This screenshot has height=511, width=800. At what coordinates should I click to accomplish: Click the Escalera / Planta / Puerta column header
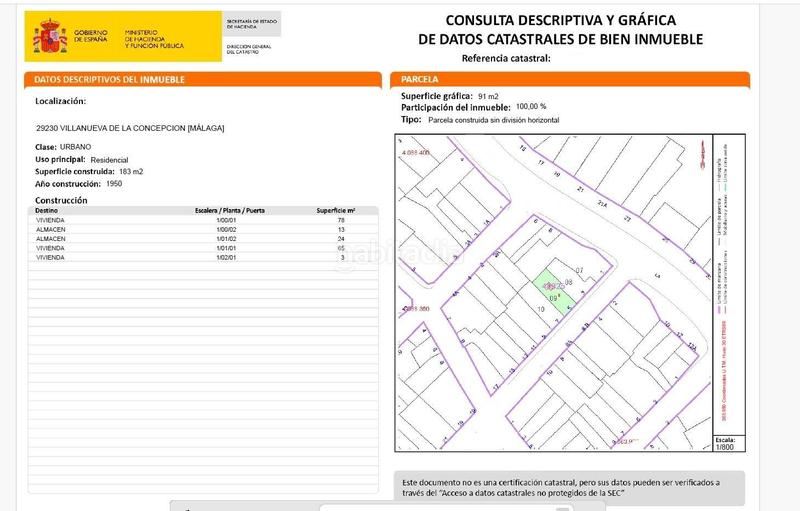pyautogui.click(x=229, y=212)
